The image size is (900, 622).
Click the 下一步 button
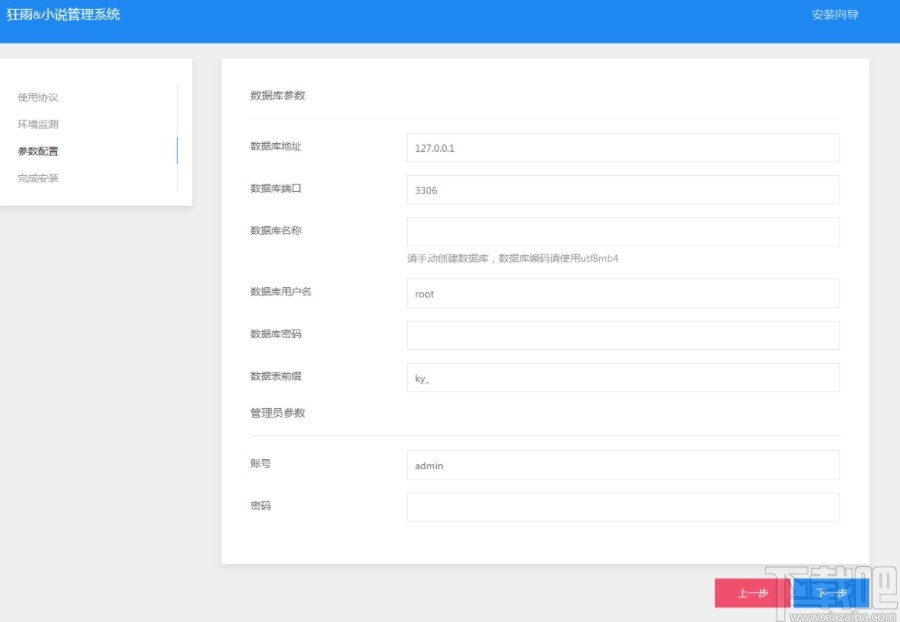(832, 592)
